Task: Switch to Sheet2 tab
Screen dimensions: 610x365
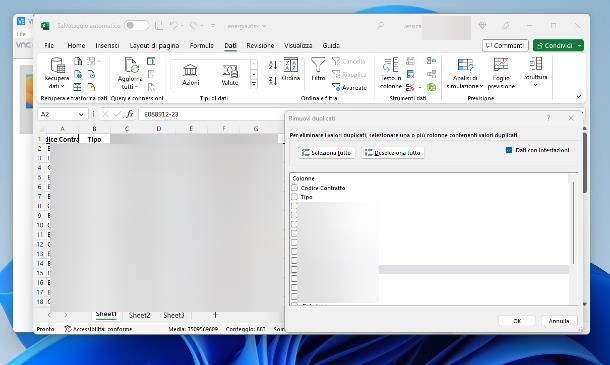Action: (139, 315)
